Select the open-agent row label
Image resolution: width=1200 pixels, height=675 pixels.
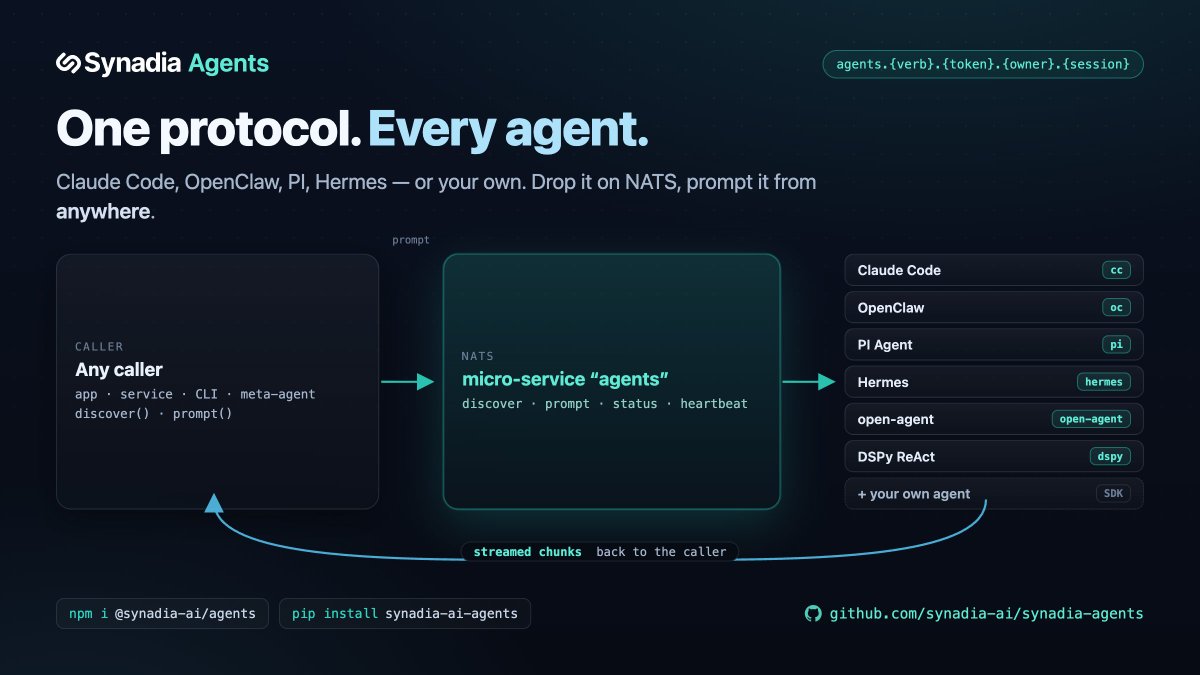pyautogui.click(x=896, y=419)
